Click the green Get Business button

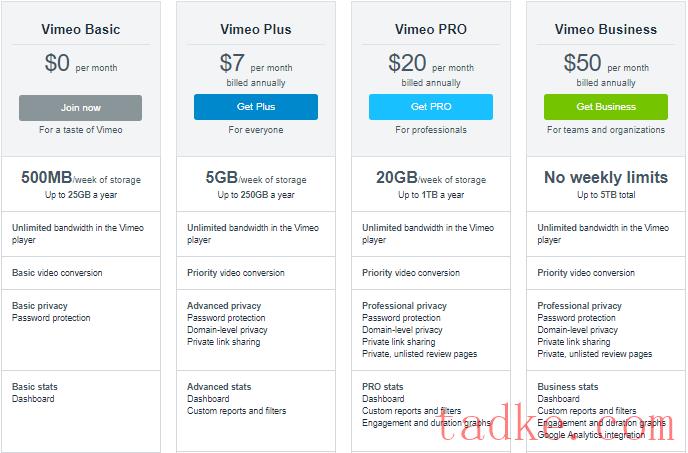pos(605,107)
